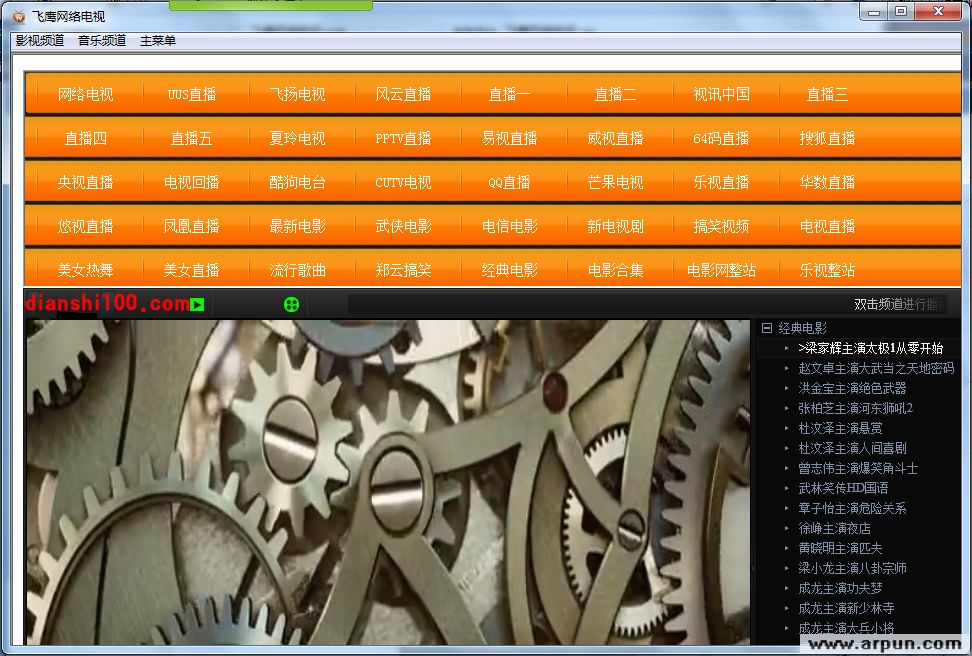Select 洪金宝主演绝色武器 in list
Image resolution: width=972 pixels, height=656 pixels.
point(852,388)
